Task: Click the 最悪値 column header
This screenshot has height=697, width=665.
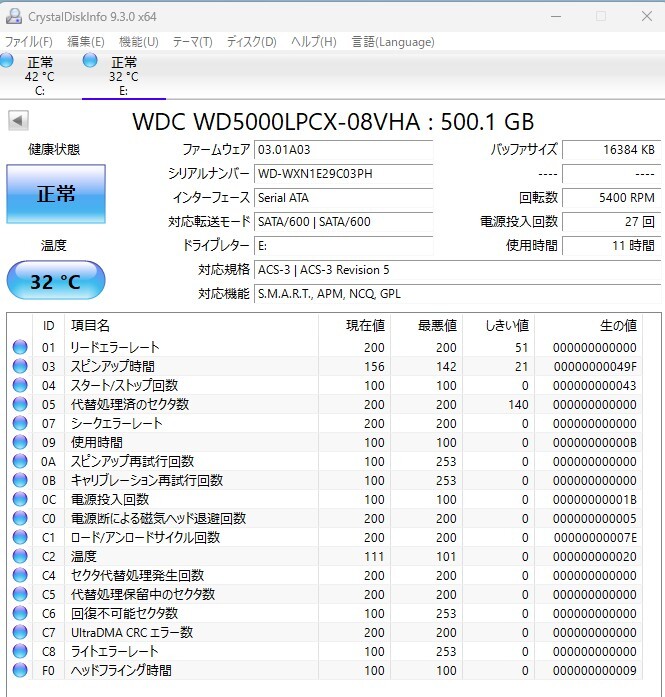Action: pos(426,326)
